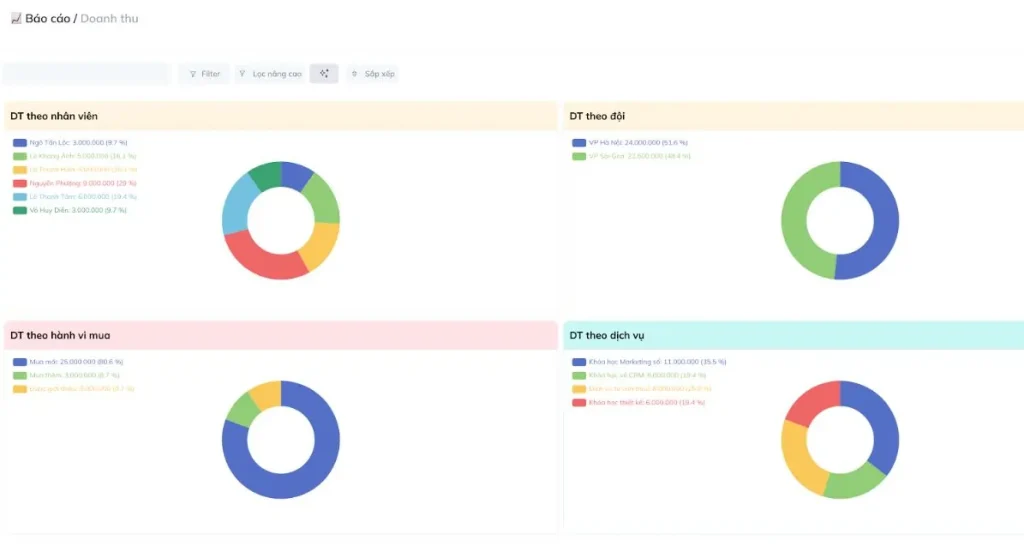Click the search input field

(87, 74)
